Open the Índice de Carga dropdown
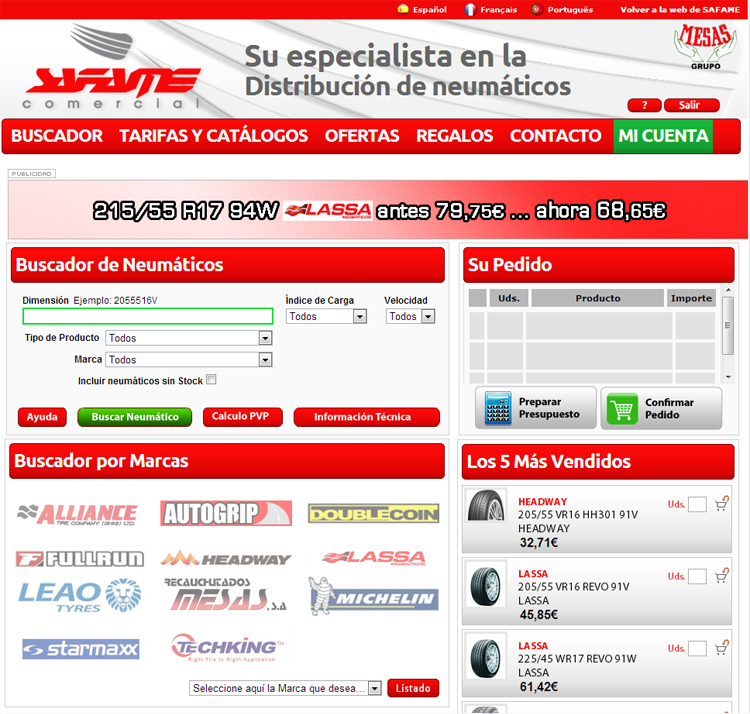Screen dimensions: 750x714 click(327, 316)
